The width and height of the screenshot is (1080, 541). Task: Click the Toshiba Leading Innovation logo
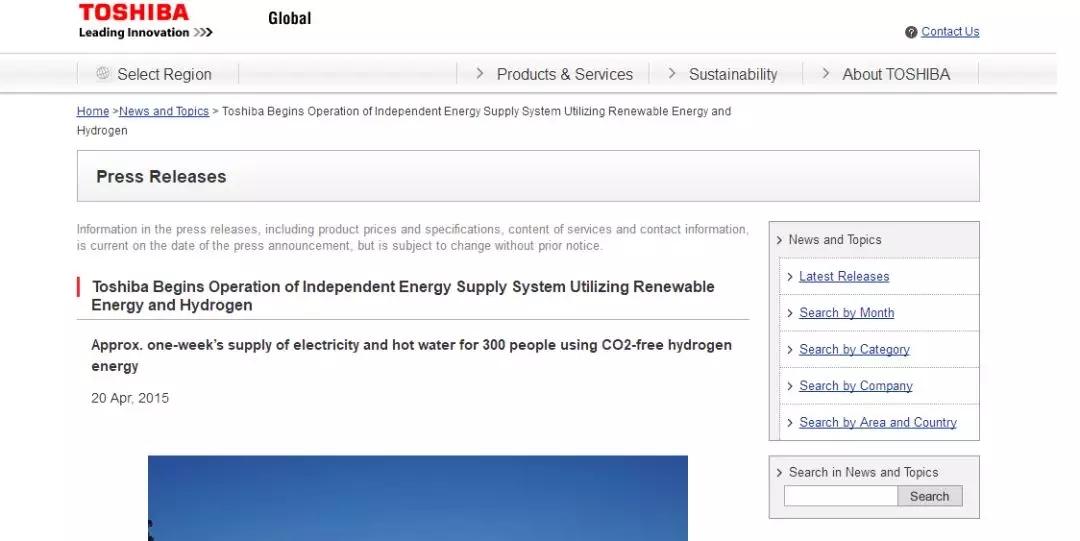coord(145,21)
